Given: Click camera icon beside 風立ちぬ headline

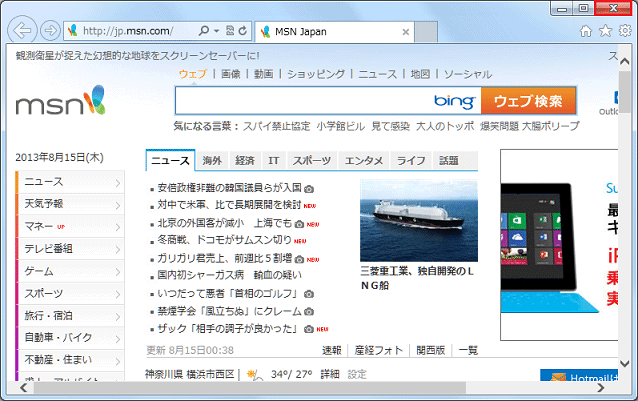Looking at the screenshot, I should (x=309, y=312).
